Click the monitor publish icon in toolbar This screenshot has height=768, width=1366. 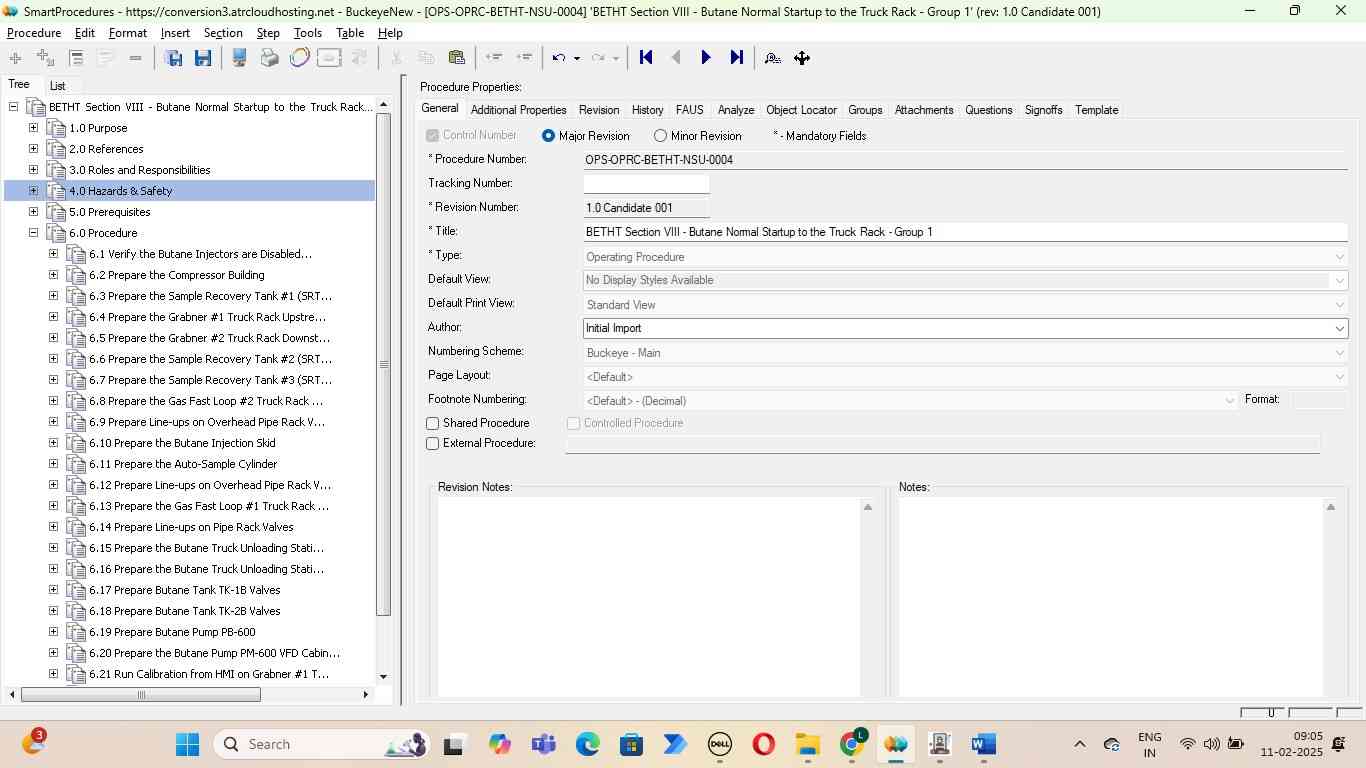[239, 58]
